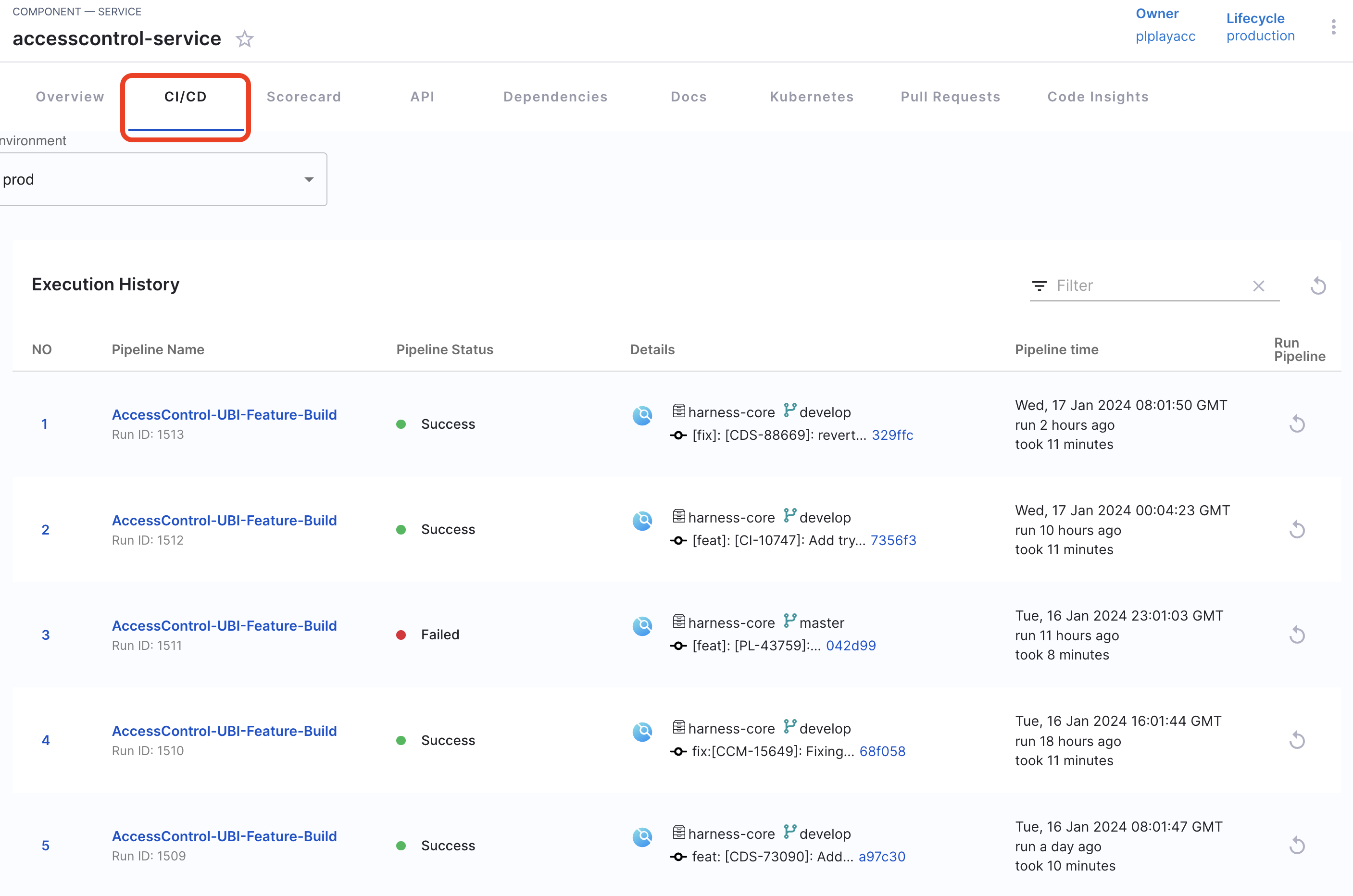
Task: Re-run pipeline for Run ID 1513
Action: click(x=1297, y=424)
